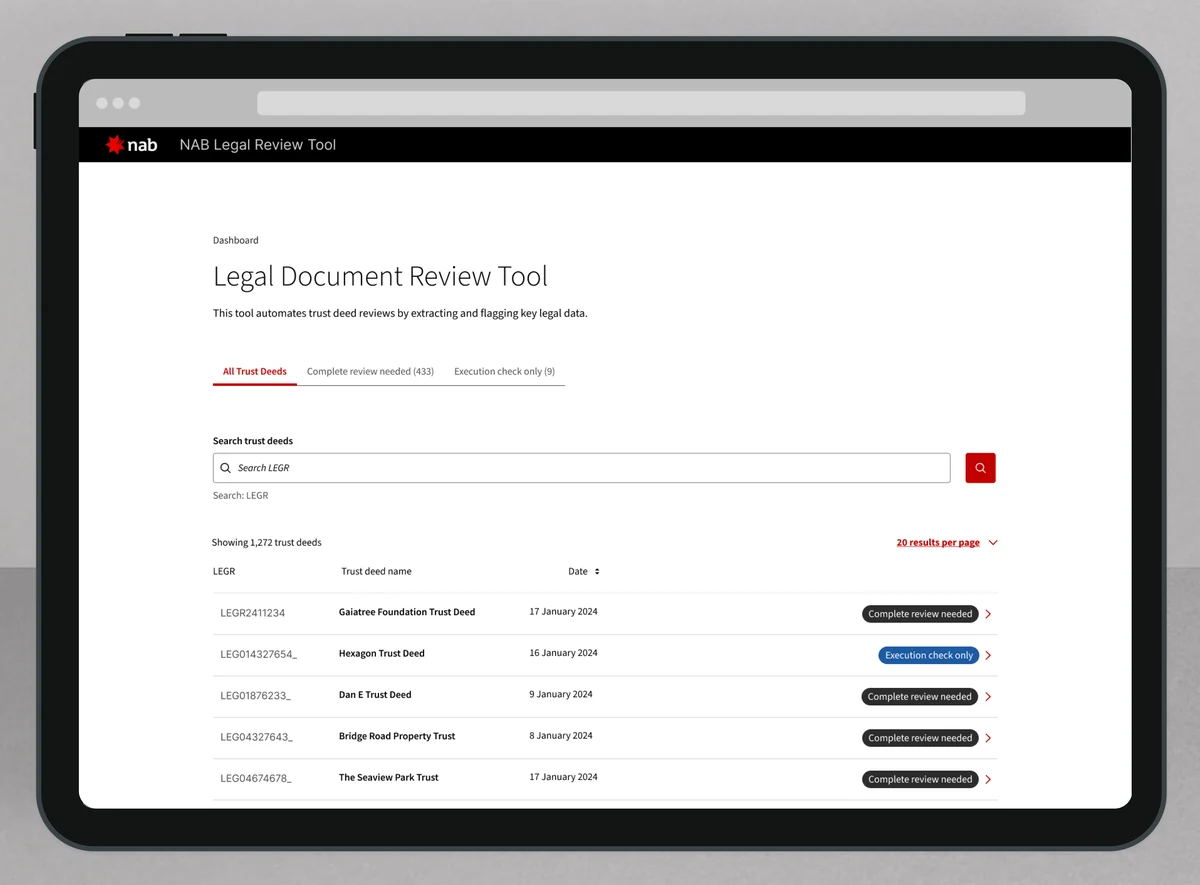Select LEGR2411234 cell

(253, 613)
